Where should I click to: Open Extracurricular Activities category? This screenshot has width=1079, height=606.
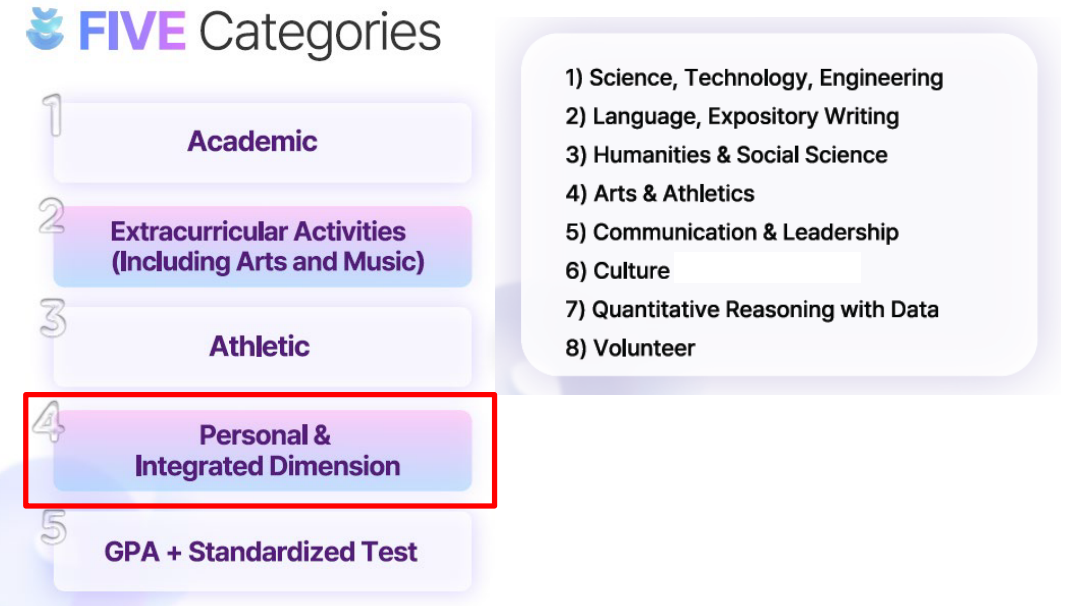pyautogui.click(x=262, y=247)
